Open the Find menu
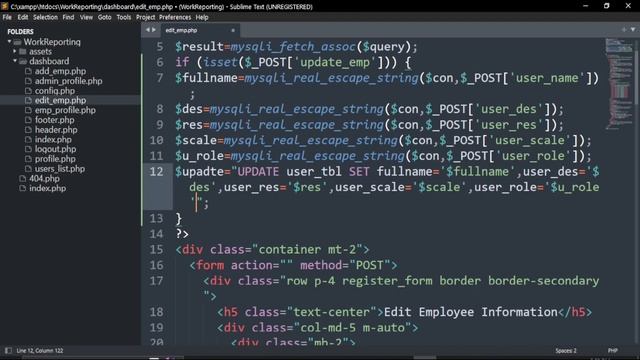Screen dimensions: 640x360 click(68, 17)
